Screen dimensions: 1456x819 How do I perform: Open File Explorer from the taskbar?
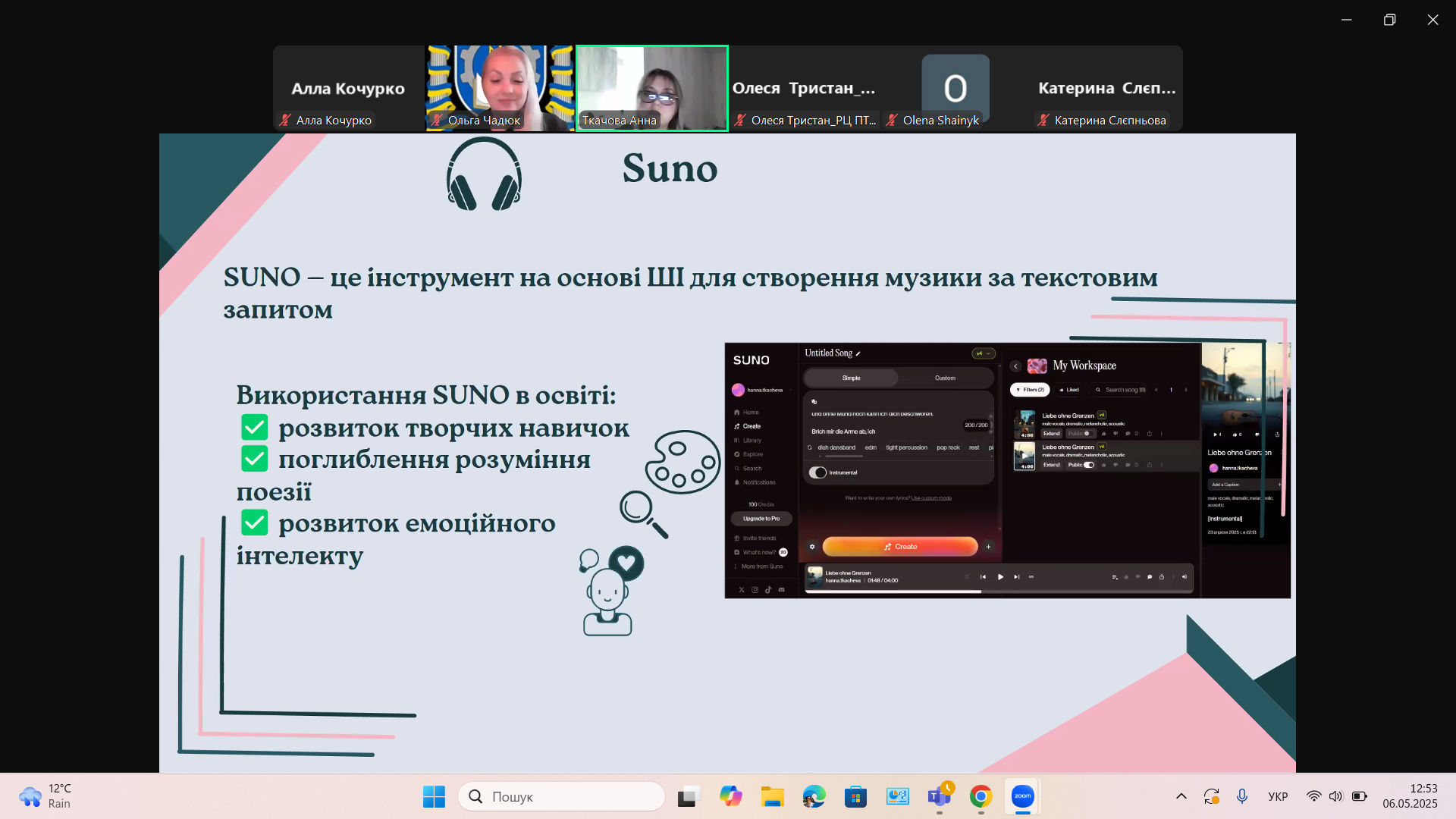pyautogui.click(x=772, y=796)
